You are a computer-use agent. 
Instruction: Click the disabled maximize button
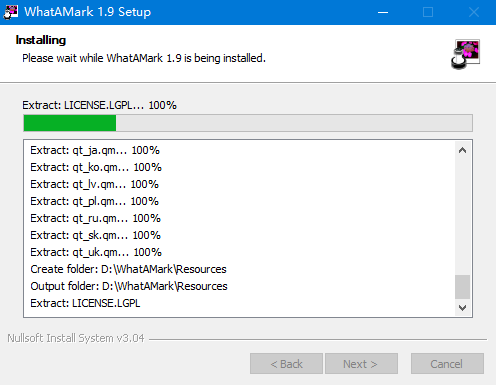[428, 12]
